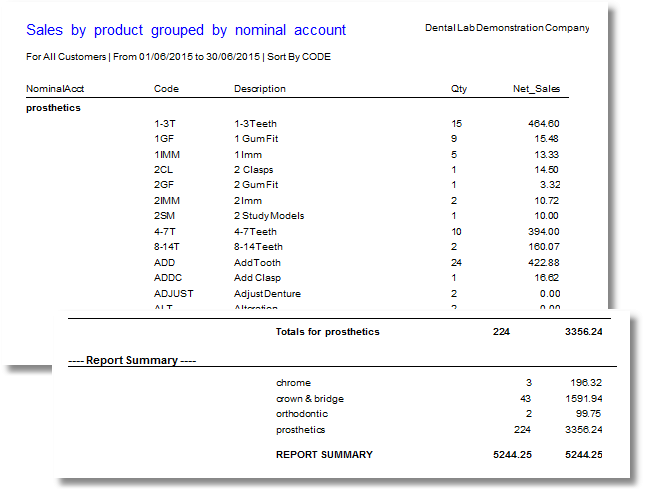Screen dimensions: 647x495
Task: Click the rightmost 5244.25 grand total
Action: point(584,455)
